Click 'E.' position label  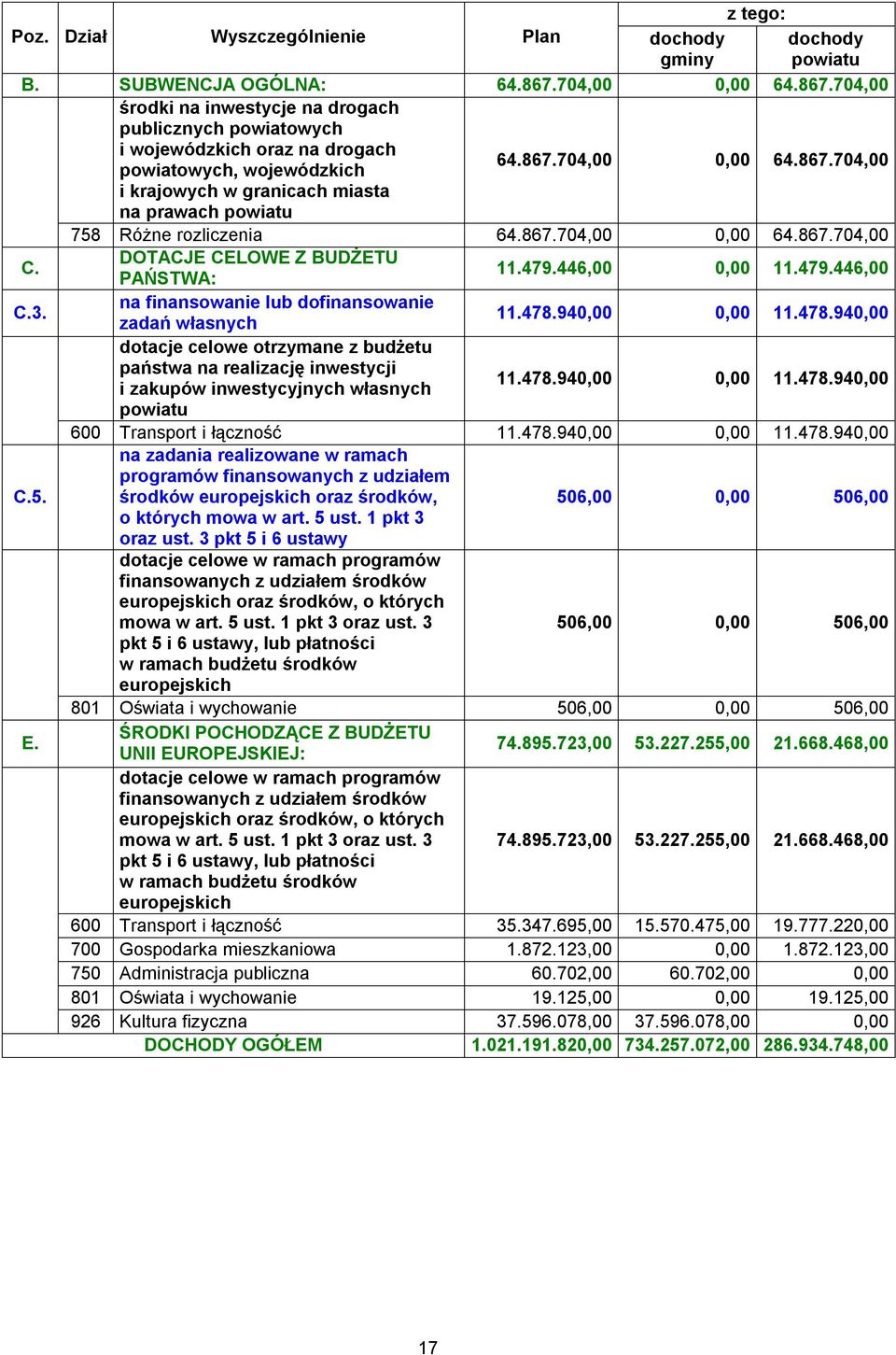coord(30,743)
